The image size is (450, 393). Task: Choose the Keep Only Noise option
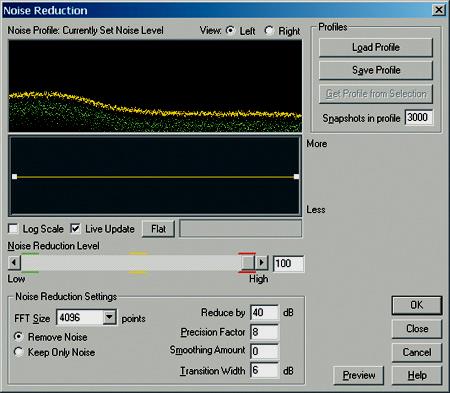18,352
